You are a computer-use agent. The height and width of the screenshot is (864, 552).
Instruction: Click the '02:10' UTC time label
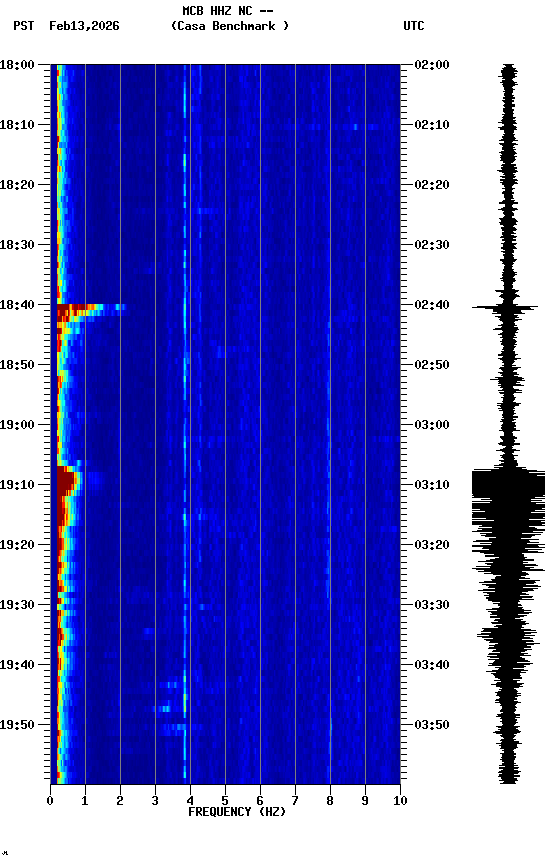tap(432, 125)
